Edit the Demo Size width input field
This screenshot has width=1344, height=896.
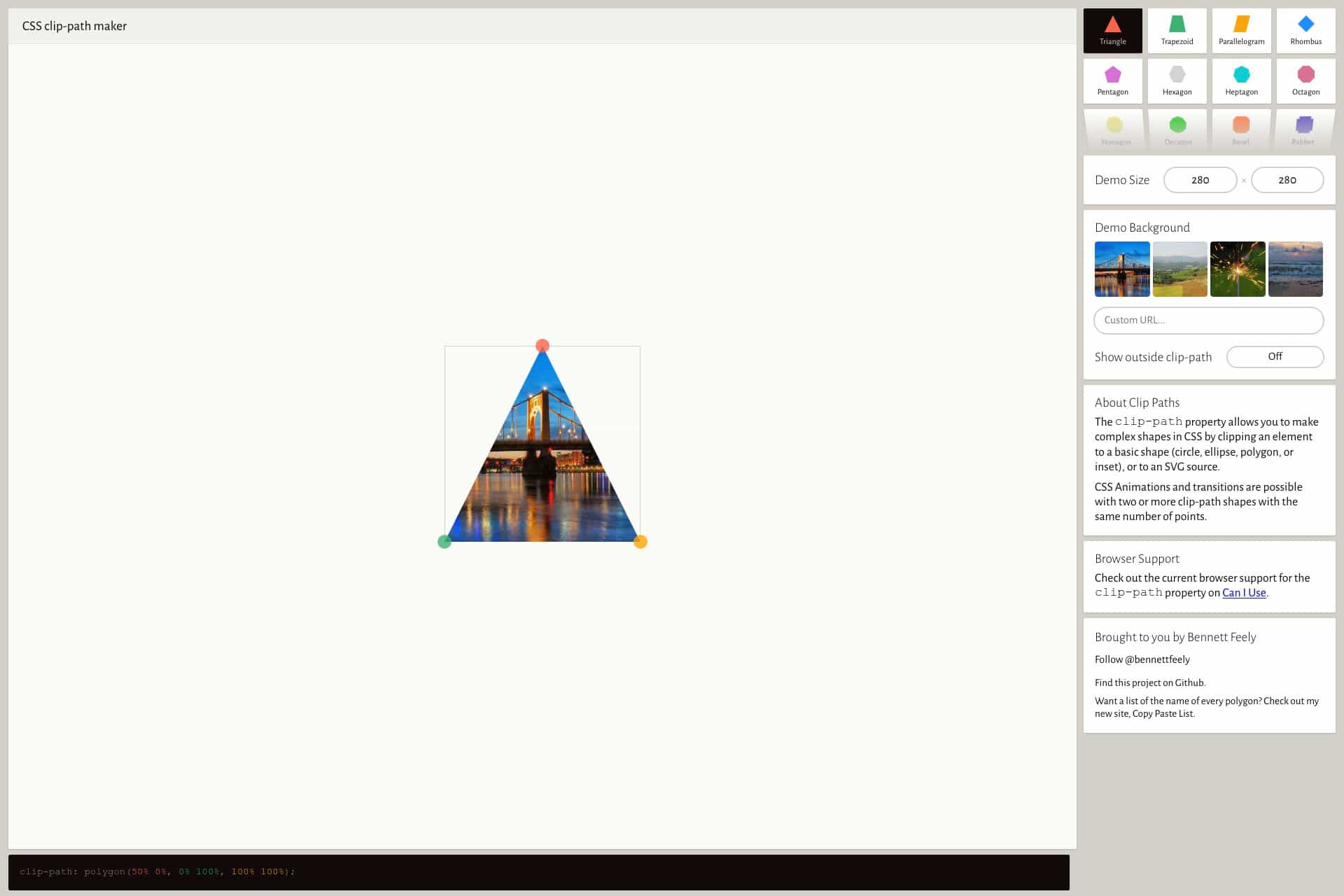pos(1200,180)
